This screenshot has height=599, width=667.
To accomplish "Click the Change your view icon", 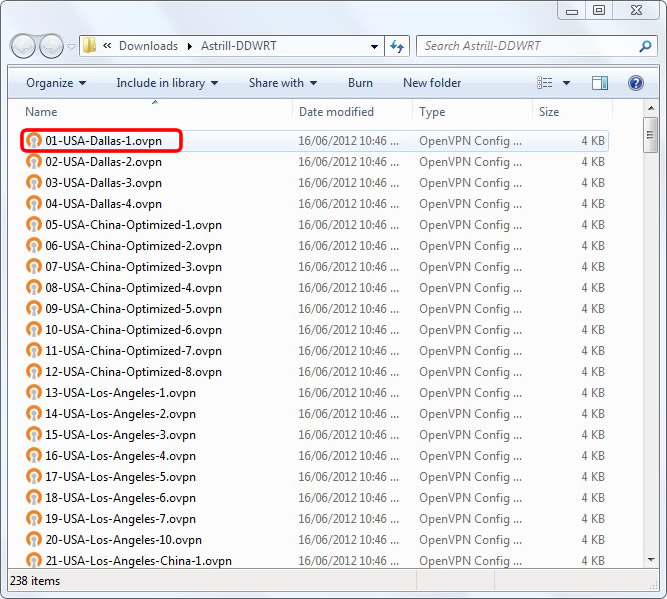I will click(x=544, y=83).
